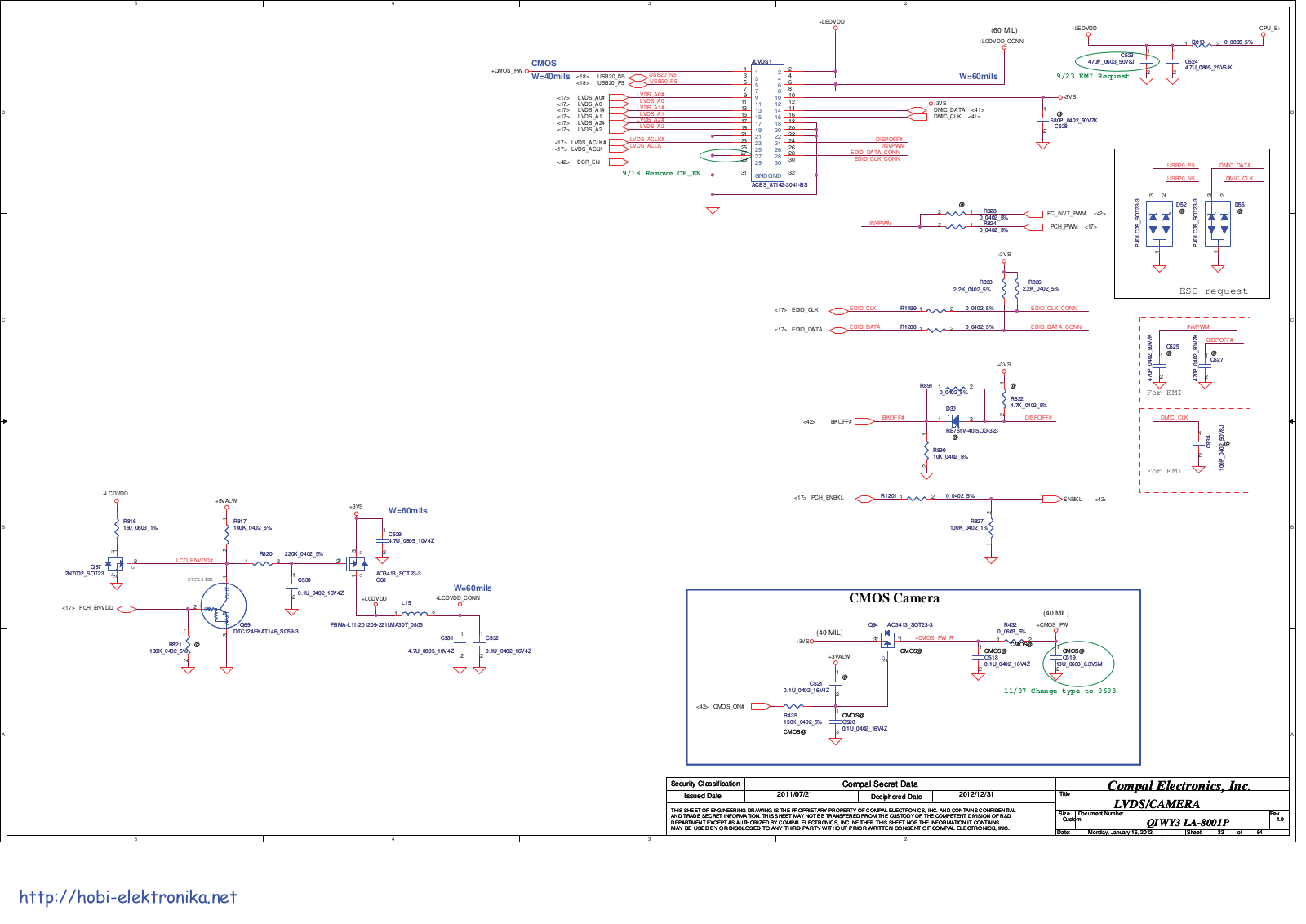Viewport: 1306px width, 924px height.
Task: Click the deciphered date 2012/12/31
Action: pos(975,794)
